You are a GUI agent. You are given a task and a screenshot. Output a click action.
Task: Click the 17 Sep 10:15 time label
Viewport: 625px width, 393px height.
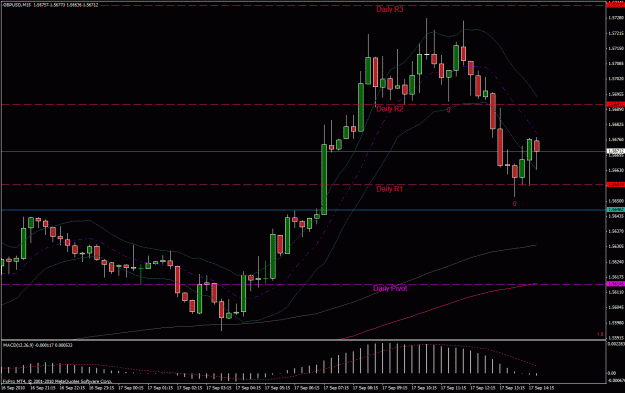(x=425, y=387)
